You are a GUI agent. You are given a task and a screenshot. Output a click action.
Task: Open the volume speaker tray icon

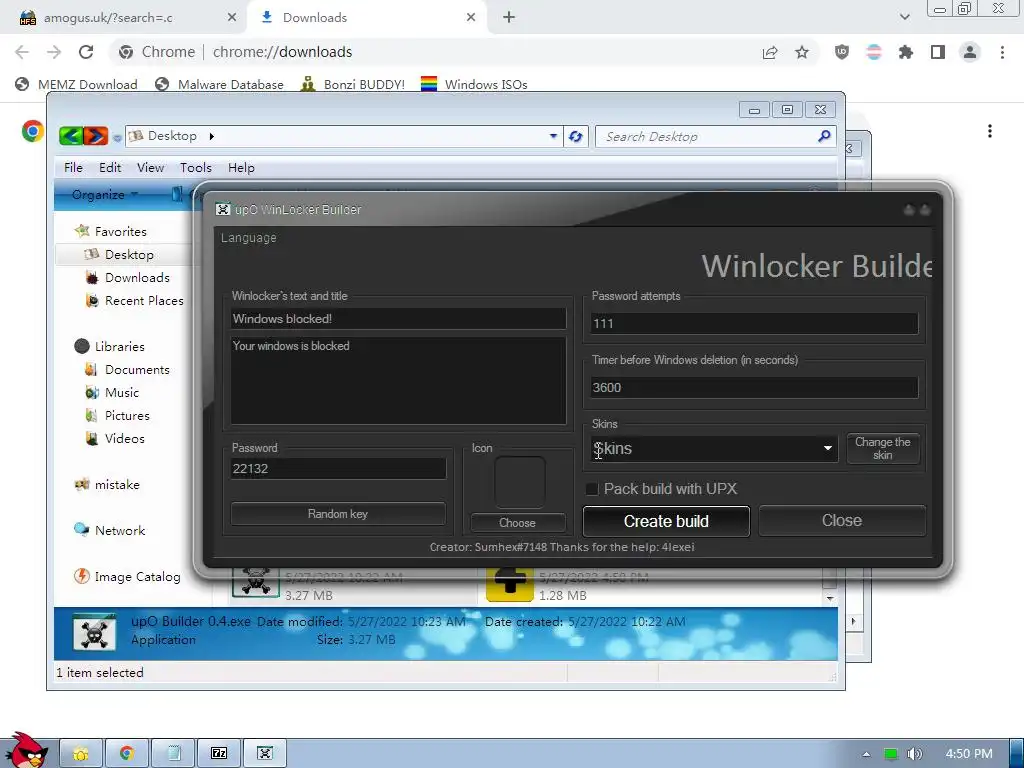tap(915, 754)
